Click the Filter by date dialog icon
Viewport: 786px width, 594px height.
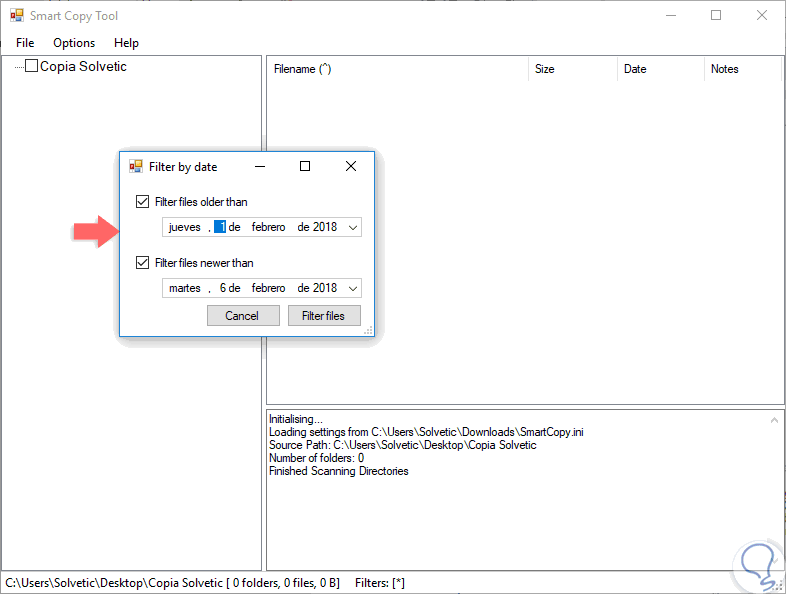tap(135, 166)
